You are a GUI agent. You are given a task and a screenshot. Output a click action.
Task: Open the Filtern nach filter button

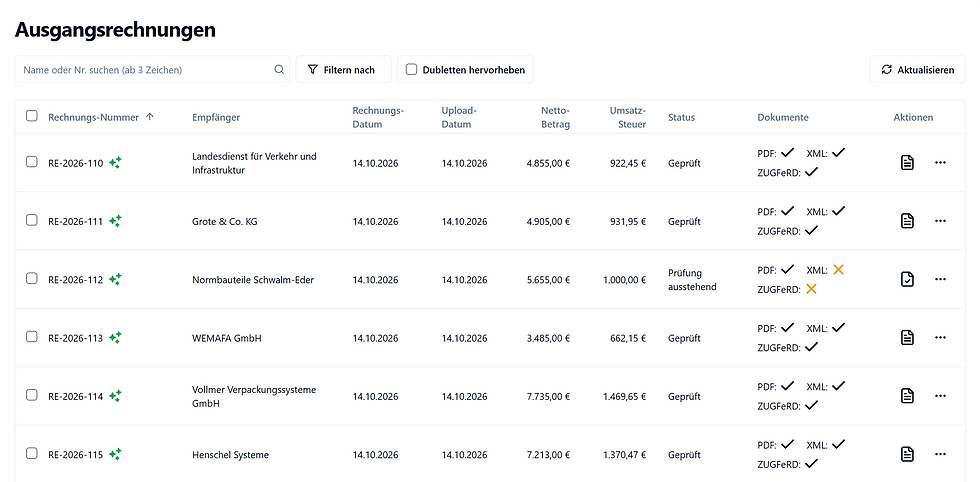click(343, 69)
